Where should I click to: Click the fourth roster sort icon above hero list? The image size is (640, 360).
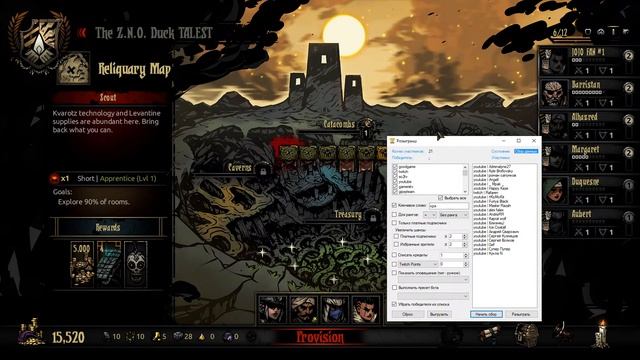626,32
